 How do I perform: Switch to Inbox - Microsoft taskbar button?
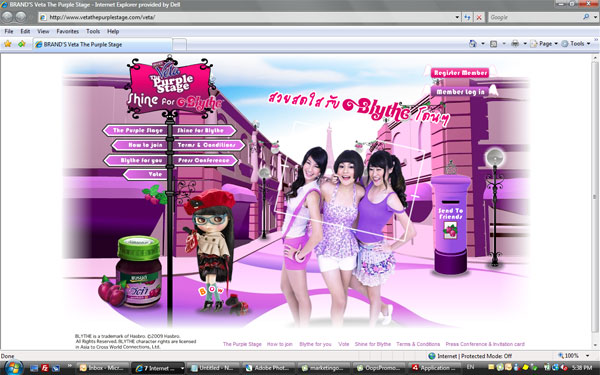(102, 368)
